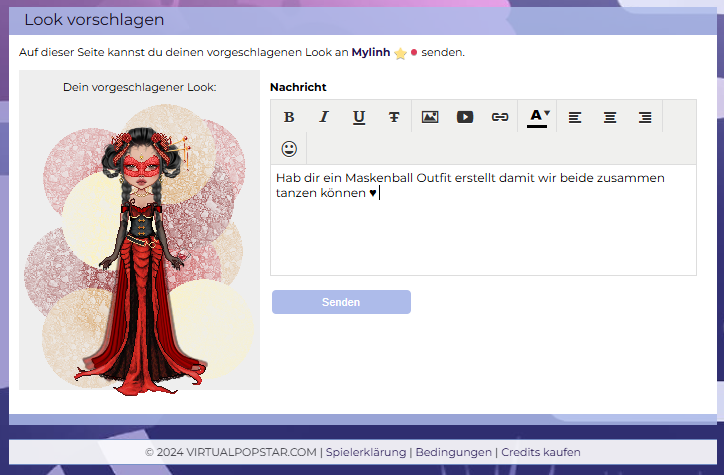
Task: Click the suggested look avatar preview
Action: tap(140, 252)
